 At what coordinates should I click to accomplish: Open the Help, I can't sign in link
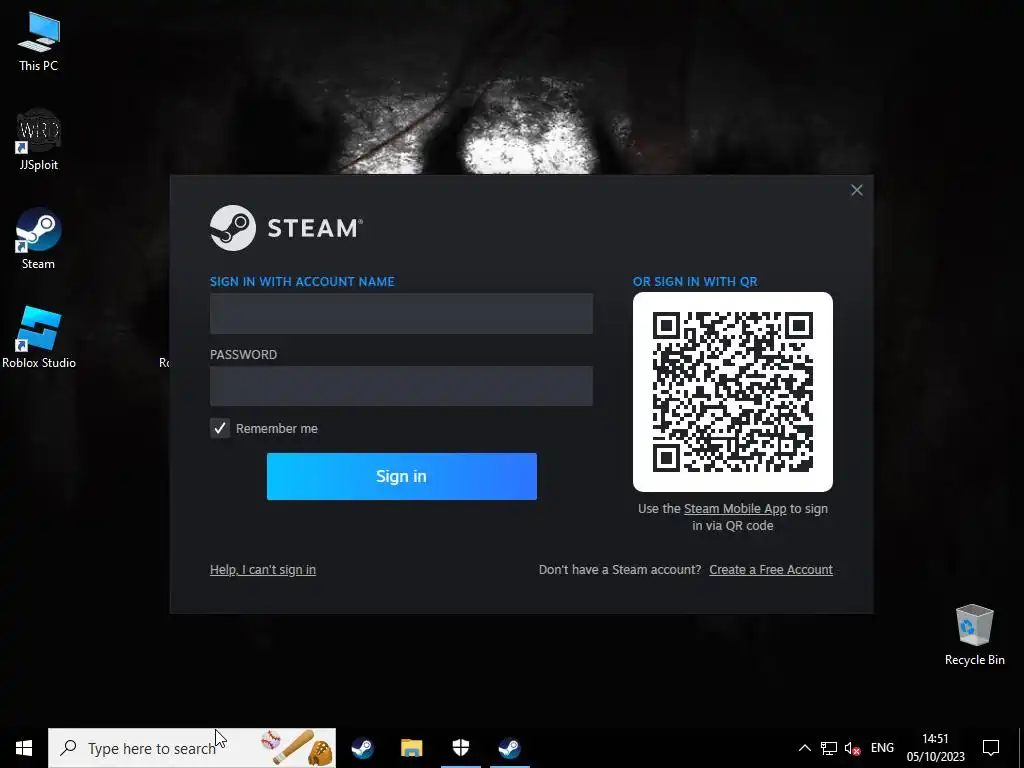(263, 569)
